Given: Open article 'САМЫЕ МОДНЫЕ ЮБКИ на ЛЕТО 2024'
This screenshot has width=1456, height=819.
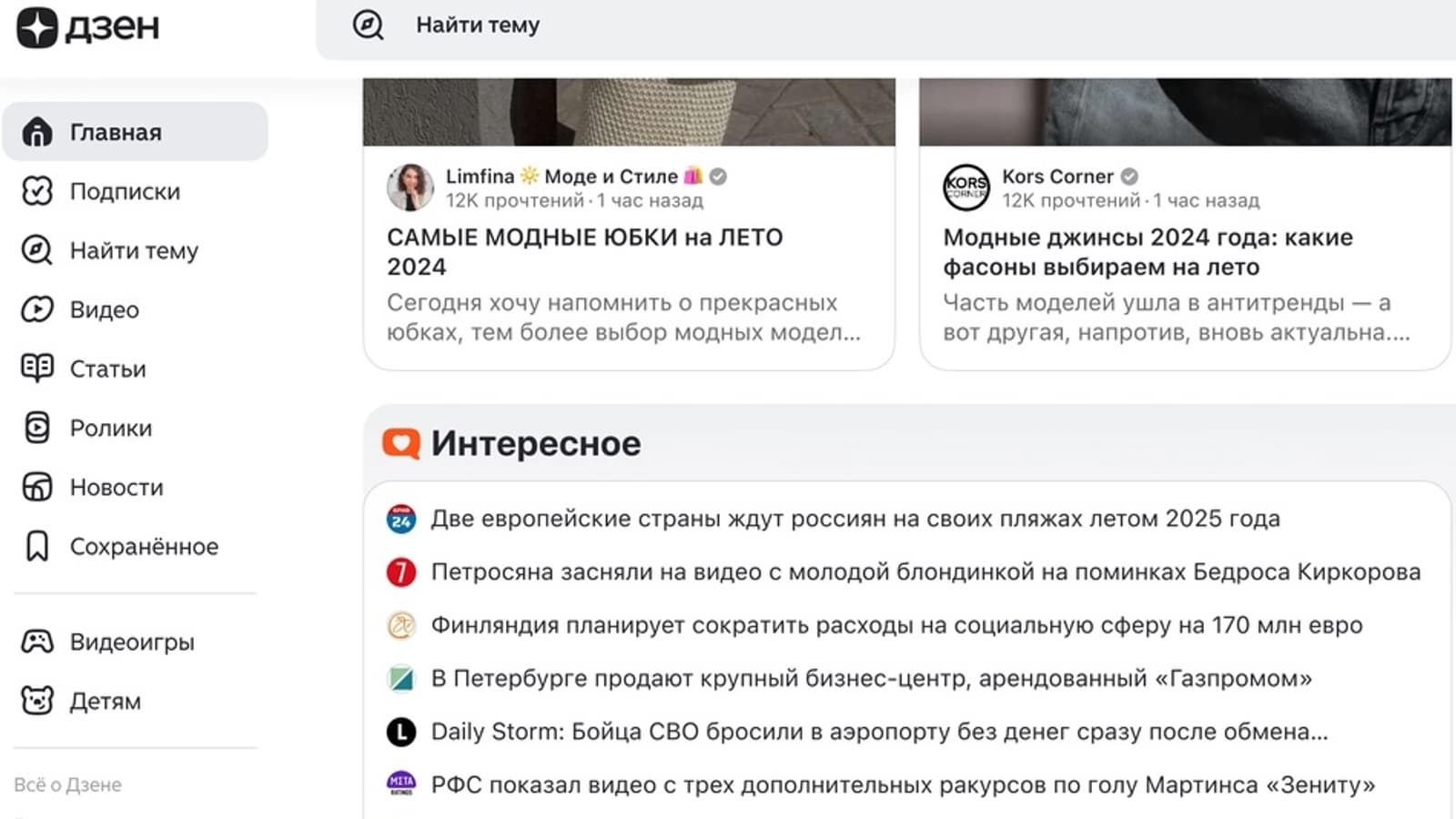Looking at the screenshot, I should click(x=585, y=252).
